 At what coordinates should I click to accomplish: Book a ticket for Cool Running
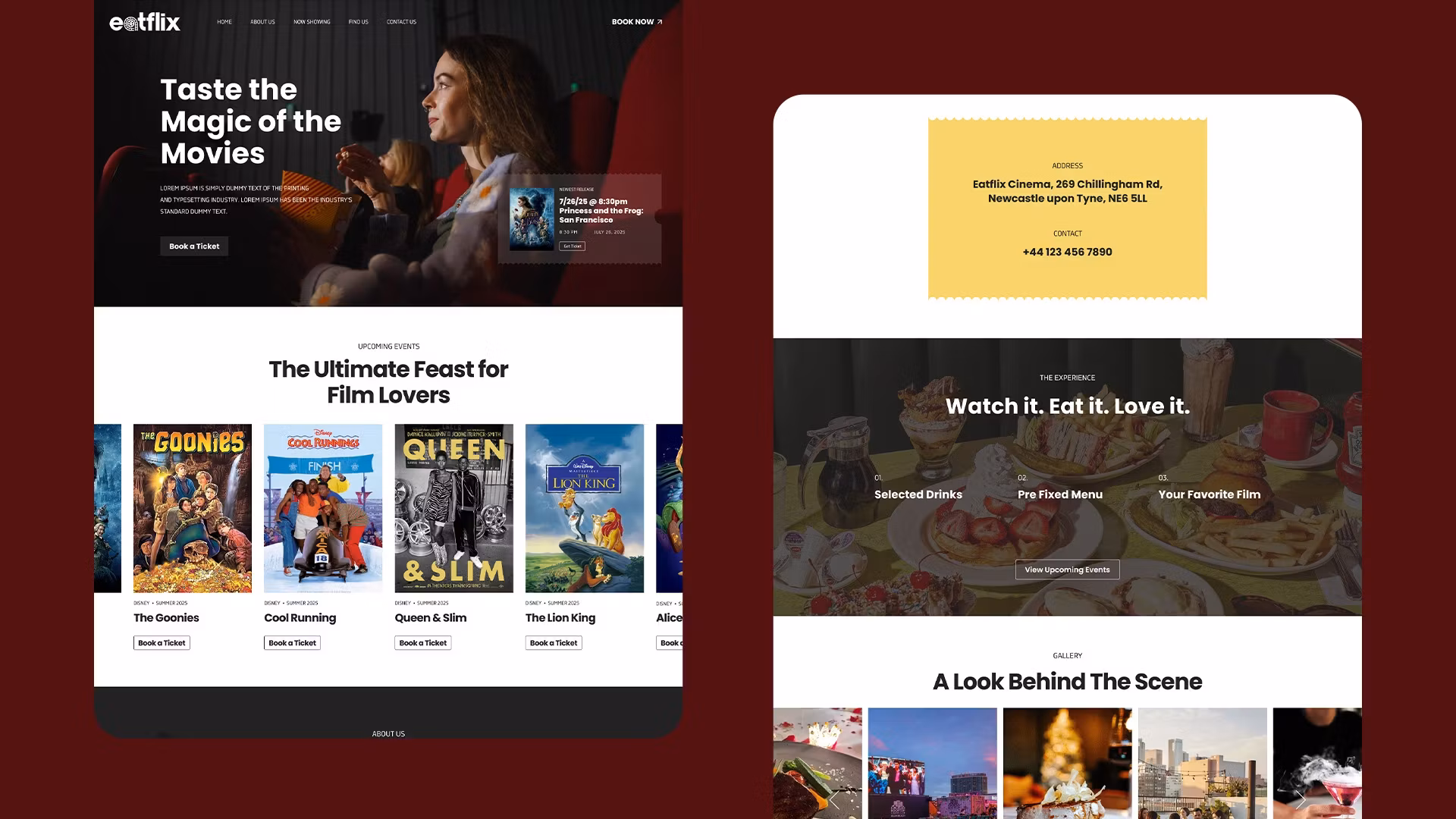coord(292,643)
